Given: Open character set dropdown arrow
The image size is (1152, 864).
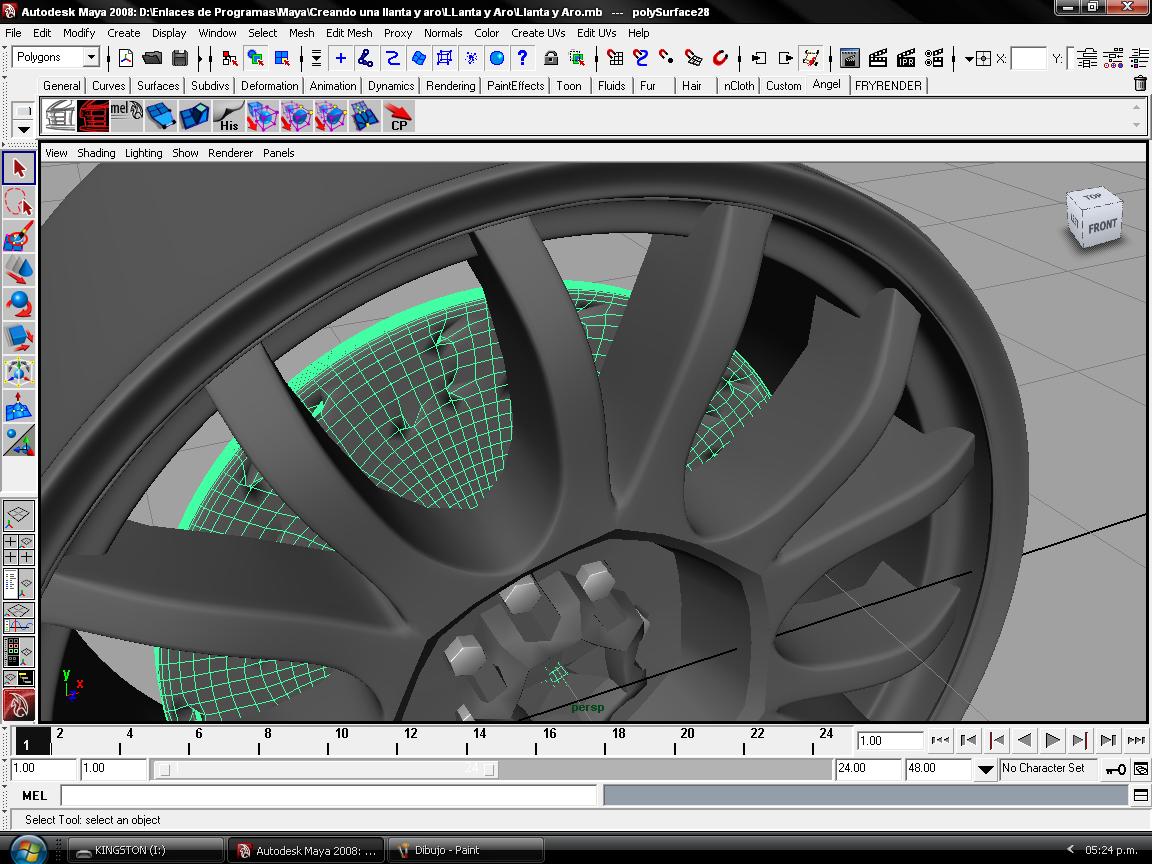Looking at the screenshot, I should click(x=985, y=769).
